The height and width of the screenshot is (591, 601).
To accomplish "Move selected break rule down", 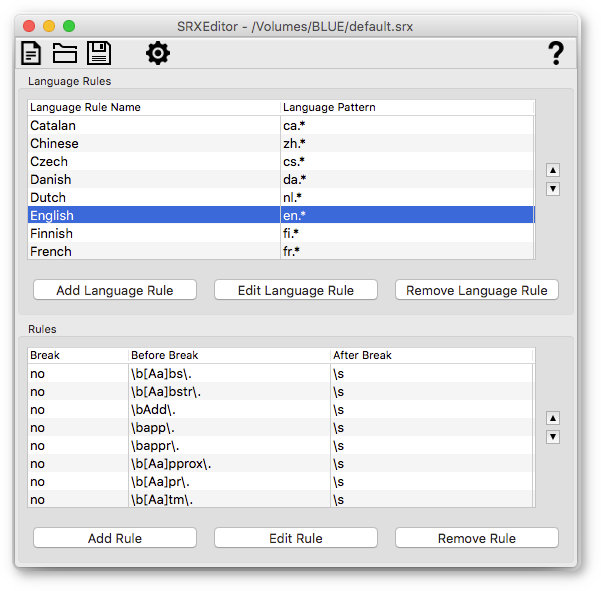I will pyautogui.click(x=553, y=437).
